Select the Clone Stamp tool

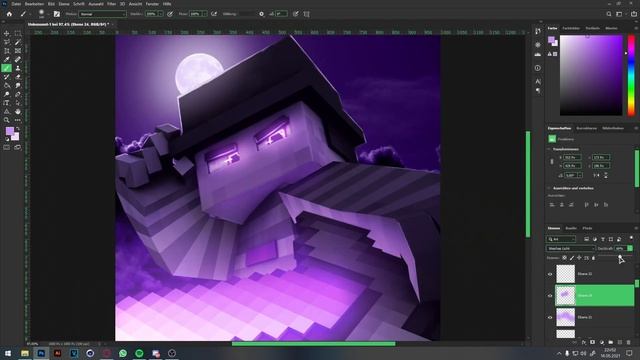(18, 68)
